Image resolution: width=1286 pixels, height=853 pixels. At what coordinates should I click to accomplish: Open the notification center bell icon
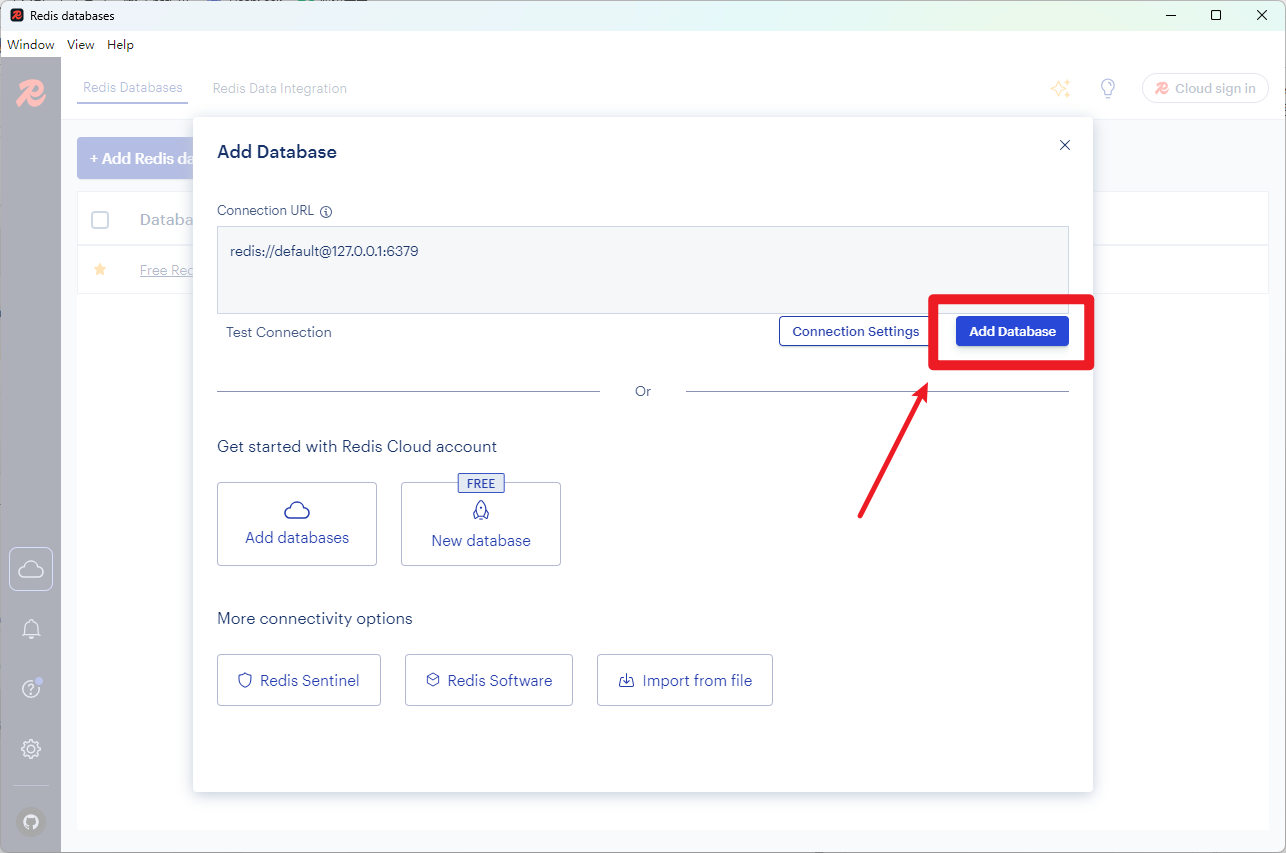click(31, 629)
